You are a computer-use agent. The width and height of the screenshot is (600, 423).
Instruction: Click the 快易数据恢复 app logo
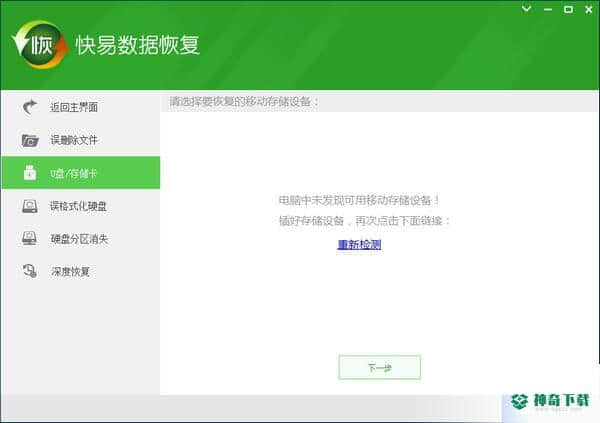click(x=41, y=45)
